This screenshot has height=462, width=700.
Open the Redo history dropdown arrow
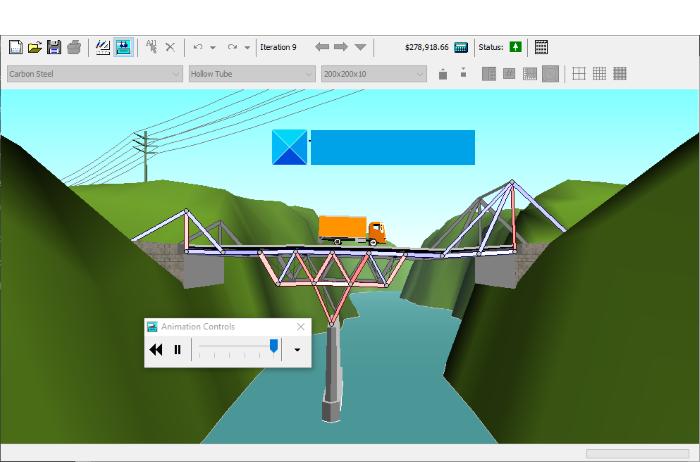(x=247, y=47)
